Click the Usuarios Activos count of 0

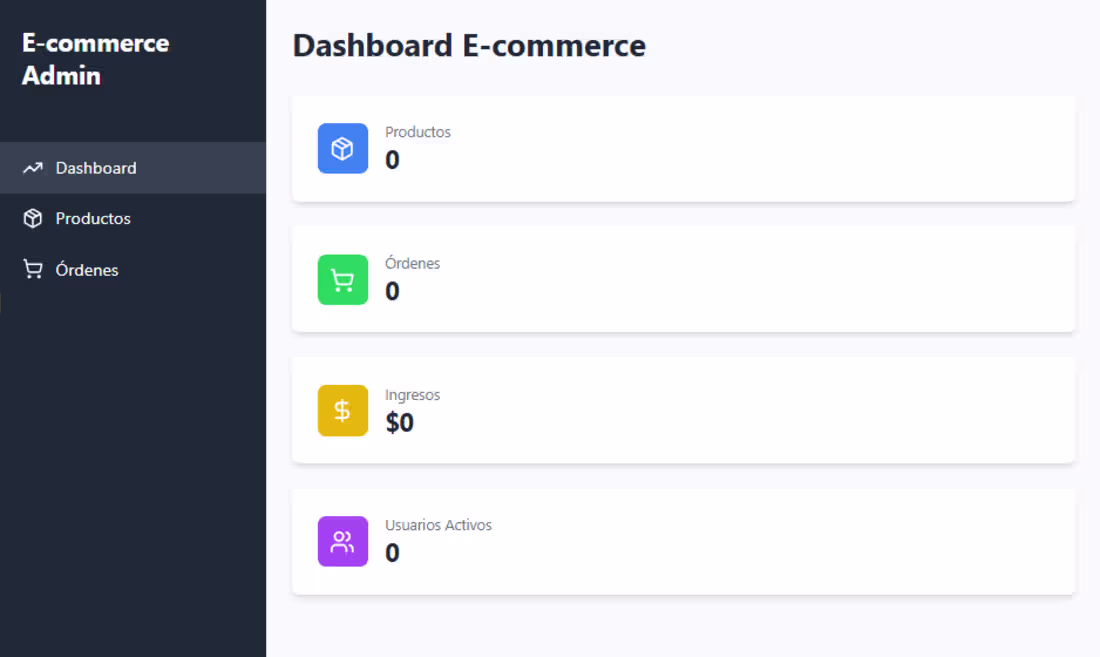[391, 553]
